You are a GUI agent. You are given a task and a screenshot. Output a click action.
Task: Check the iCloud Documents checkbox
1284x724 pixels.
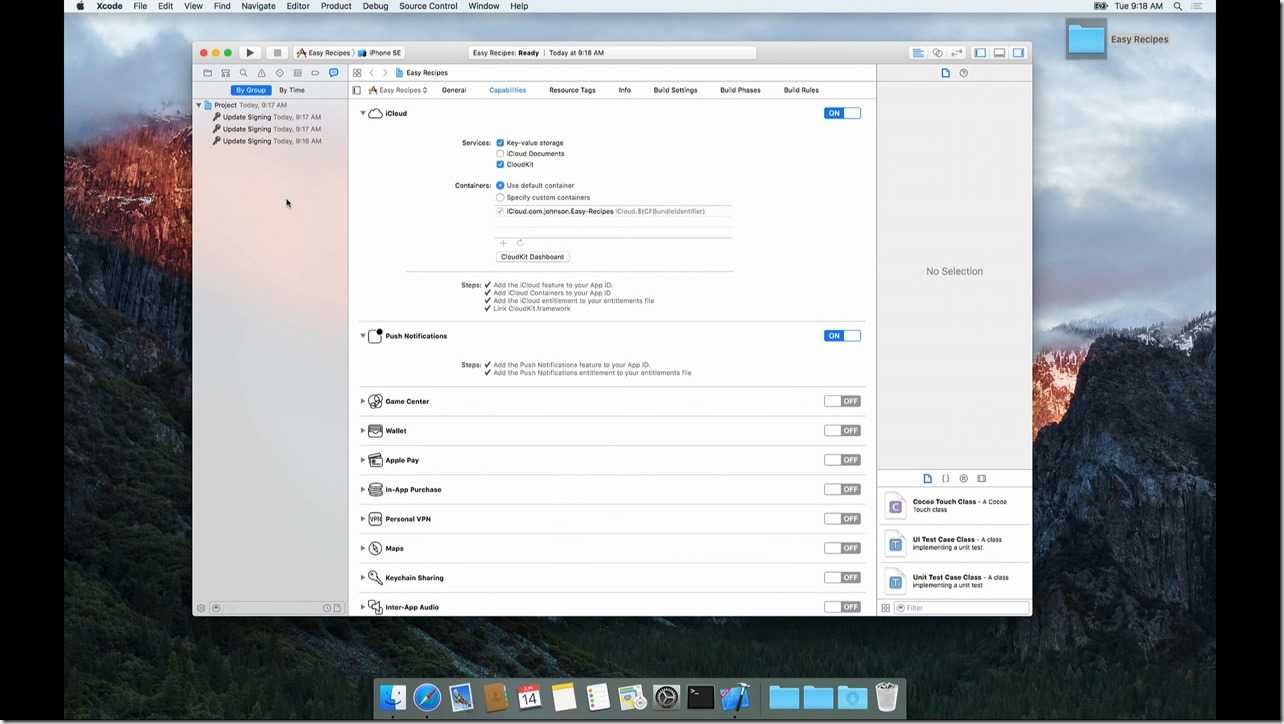(x=500, y=154)
